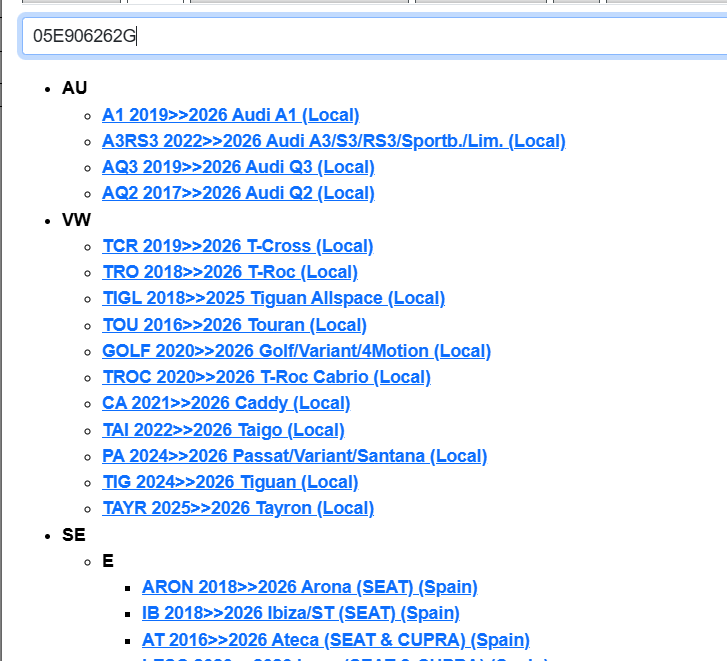The width and height of the screenshot is (727, 661).
Task: Open the AQ2 Audi Q2 link
Action: click(238, 193)
